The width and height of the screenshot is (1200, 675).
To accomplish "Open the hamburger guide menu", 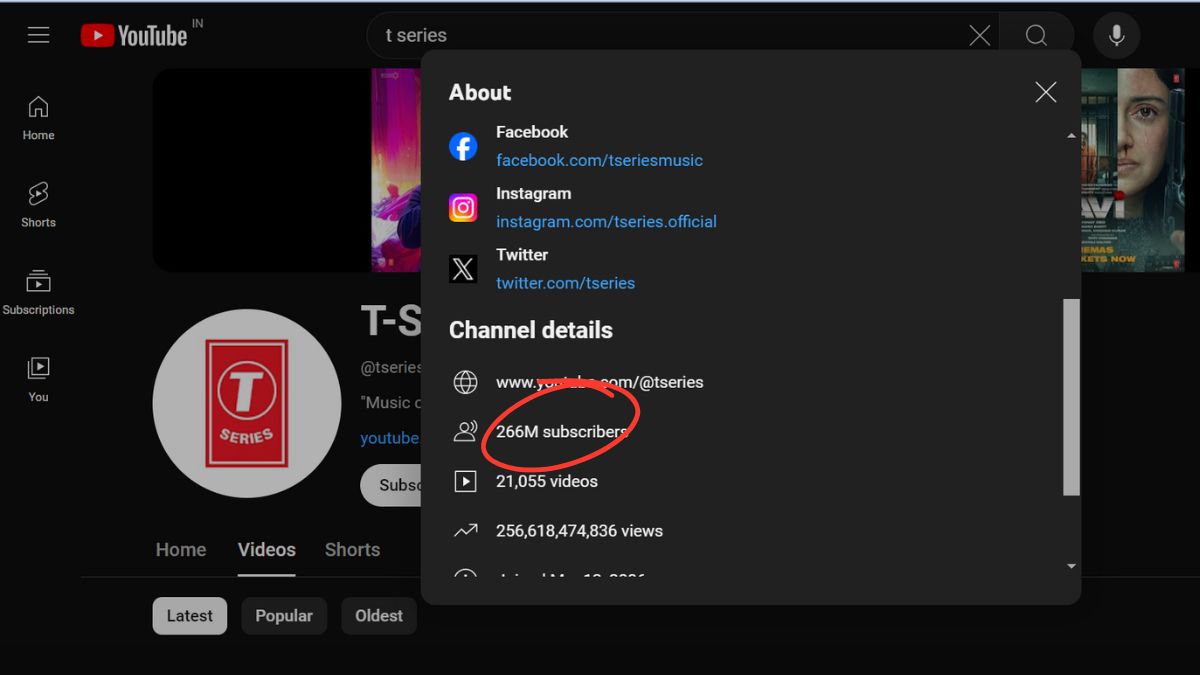I will pyautogui.click(x=38, y=36).
